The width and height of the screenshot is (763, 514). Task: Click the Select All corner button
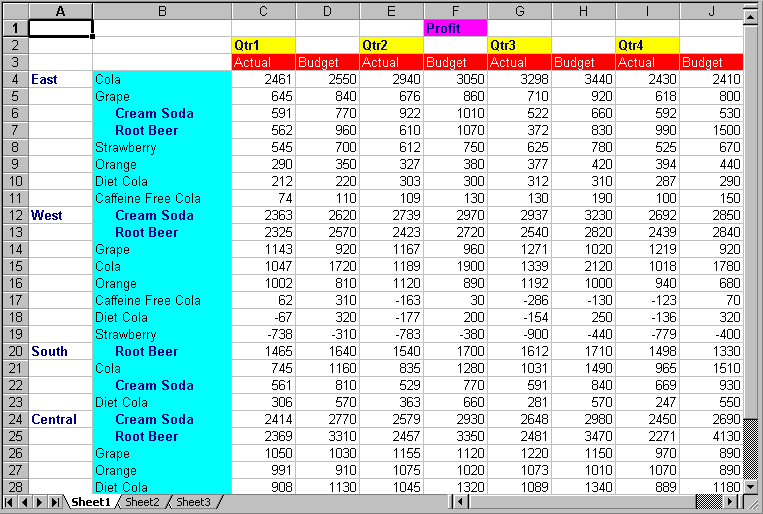[14, 11]
